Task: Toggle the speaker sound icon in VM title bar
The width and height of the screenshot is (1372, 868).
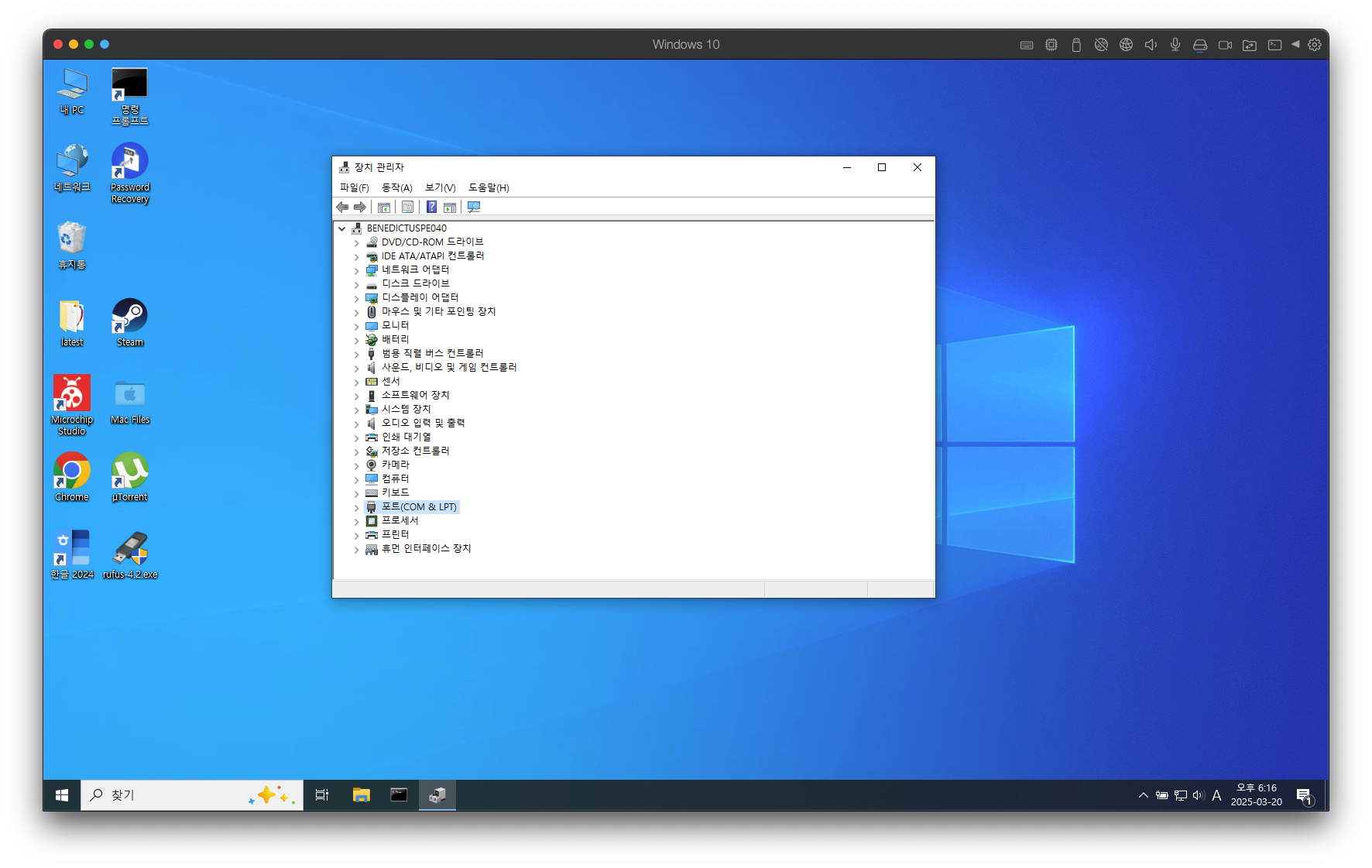Action: click(1151, 45)
